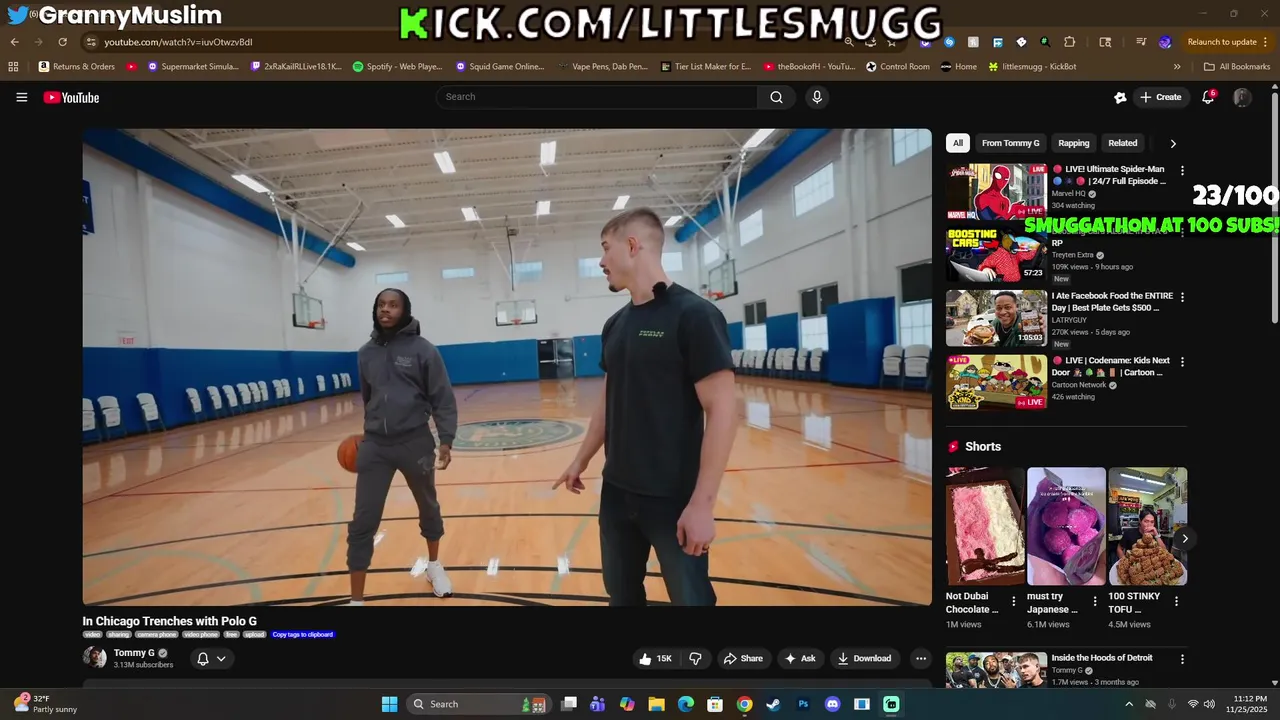Open Supermarket Simula... bookmark
Image resolution: width=1280 pixels, height=720 pixels.
tap(193, 67)
